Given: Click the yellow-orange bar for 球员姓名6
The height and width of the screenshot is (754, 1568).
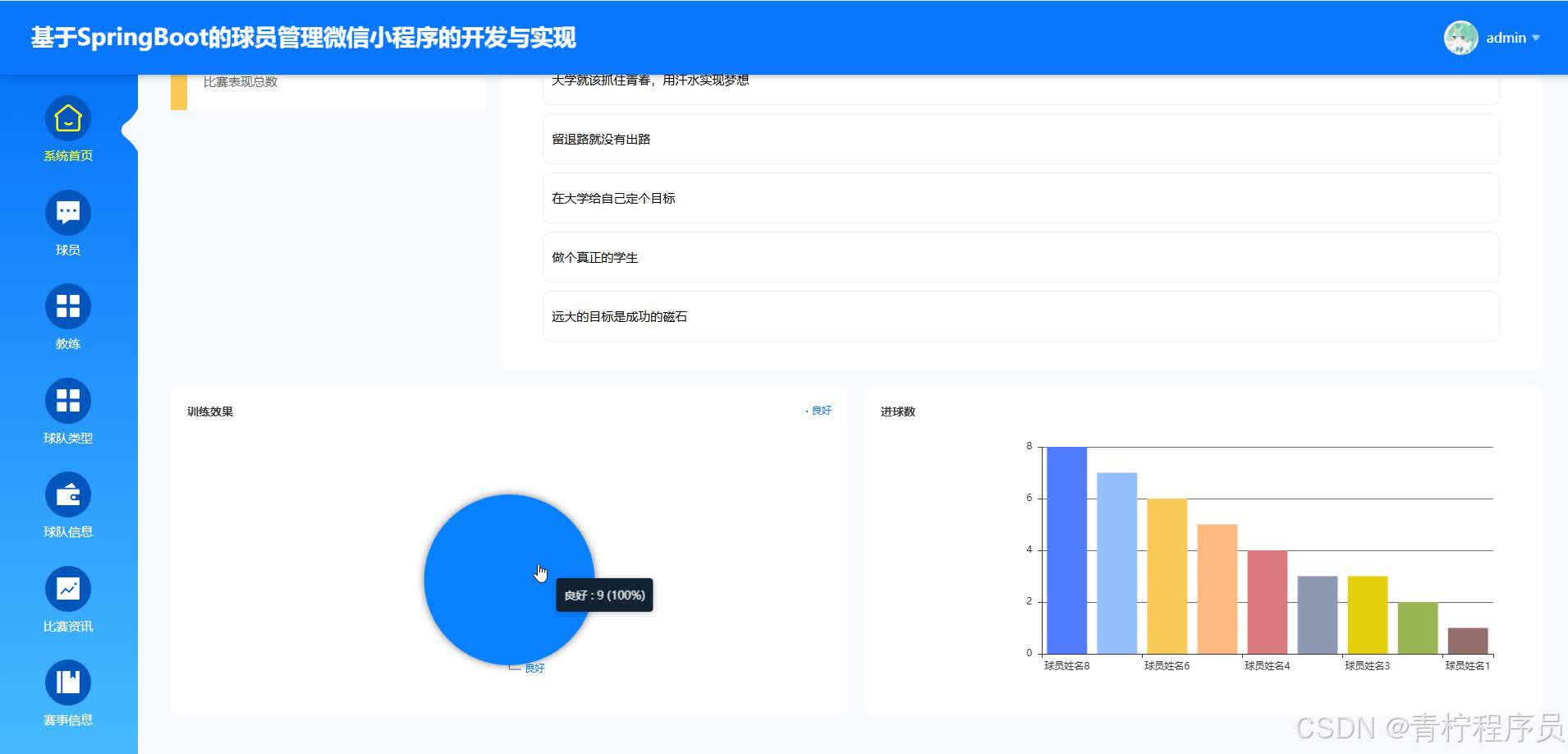Looking at the screenshot, I should point(1167,576).
